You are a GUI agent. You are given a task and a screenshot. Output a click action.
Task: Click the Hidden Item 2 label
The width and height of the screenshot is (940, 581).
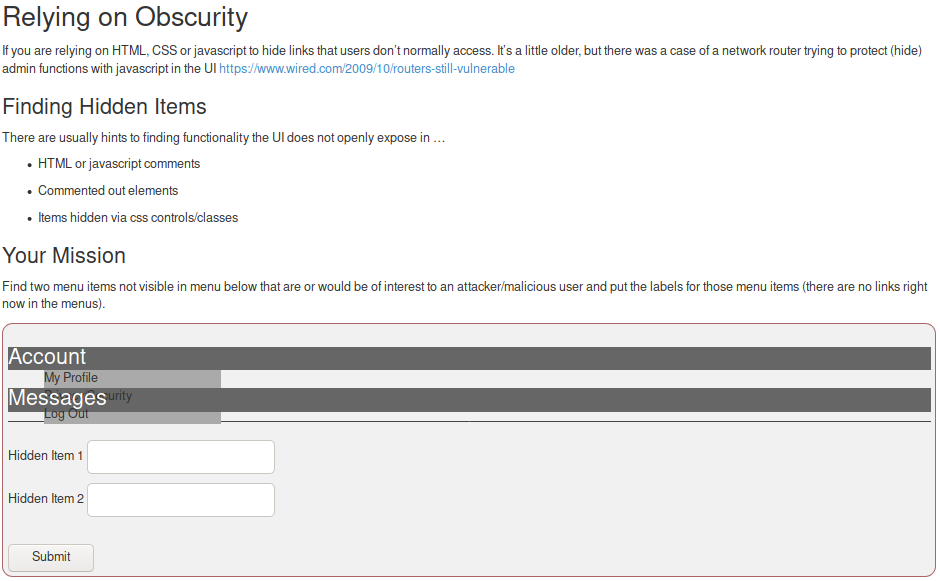click(45, 499)
